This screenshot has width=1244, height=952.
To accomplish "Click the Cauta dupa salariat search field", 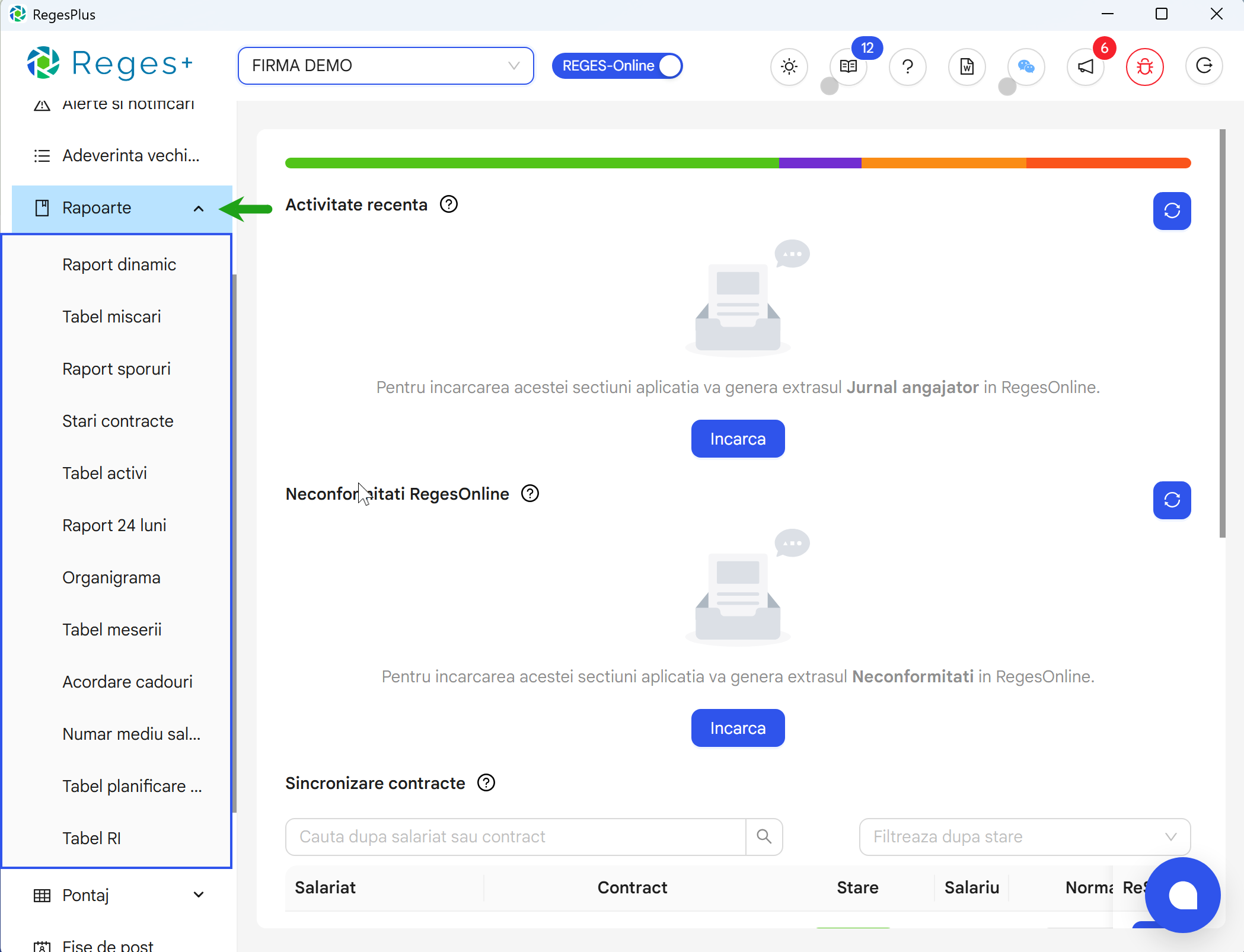I will (516, 836).
